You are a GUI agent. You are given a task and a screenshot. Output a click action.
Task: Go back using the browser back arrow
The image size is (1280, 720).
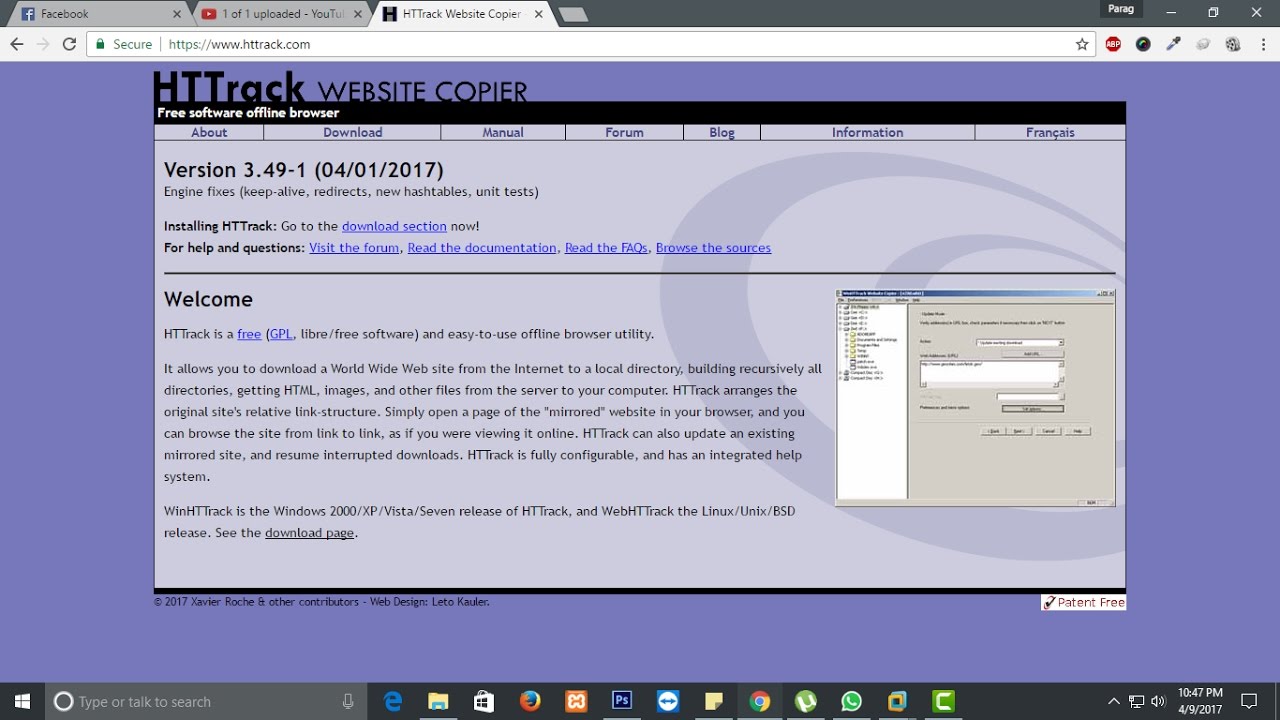click(16, 44)
